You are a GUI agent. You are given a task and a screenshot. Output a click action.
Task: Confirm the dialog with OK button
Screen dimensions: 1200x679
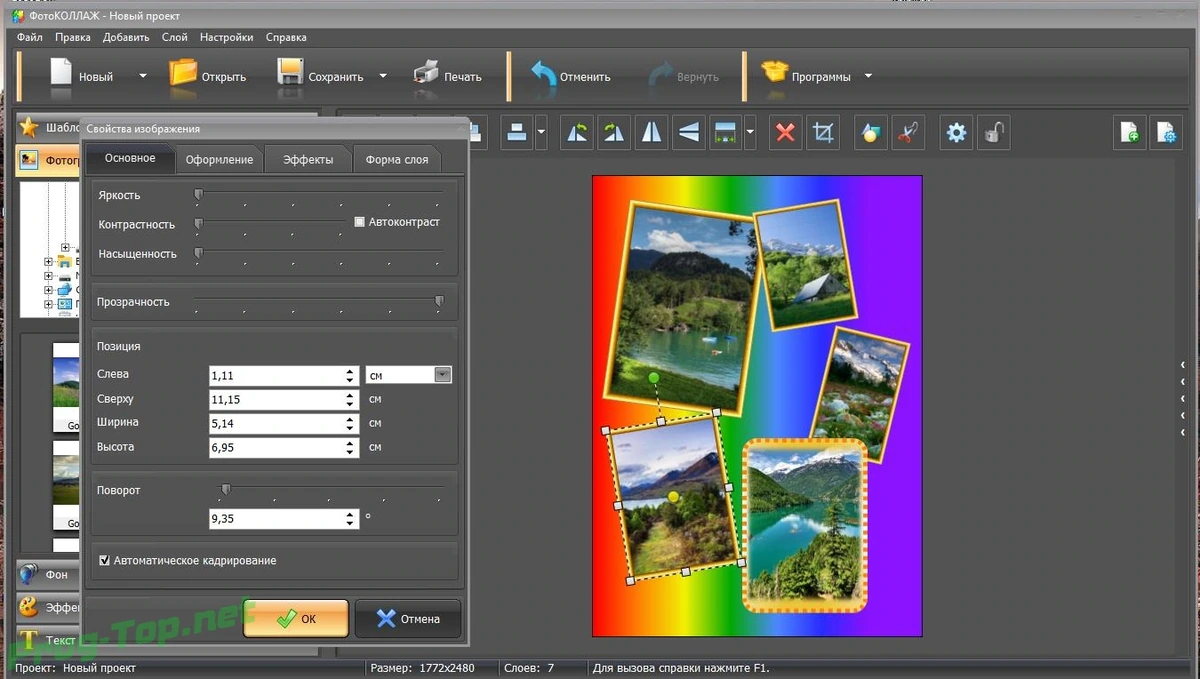point(296,619)
